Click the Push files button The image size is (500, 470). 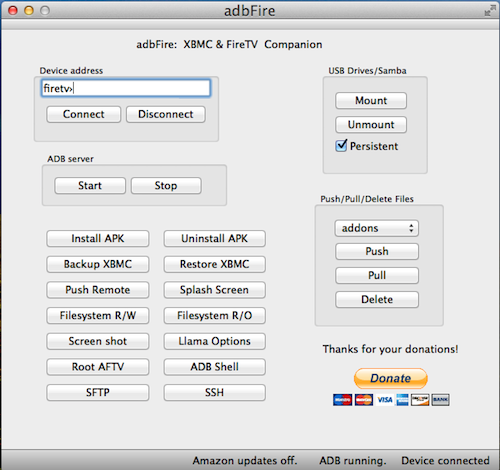coord(377,251)
